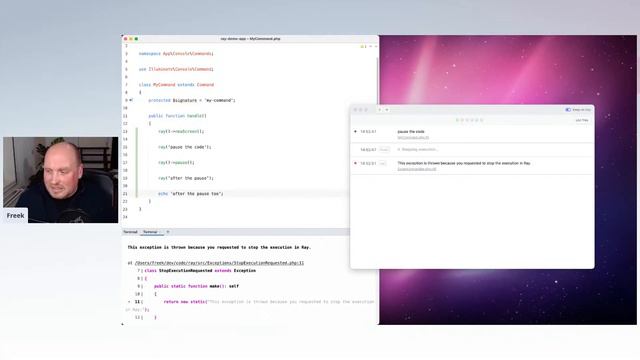Click the warning indicator at editor top right
640x360 pixels.
[x=363, y=47]
